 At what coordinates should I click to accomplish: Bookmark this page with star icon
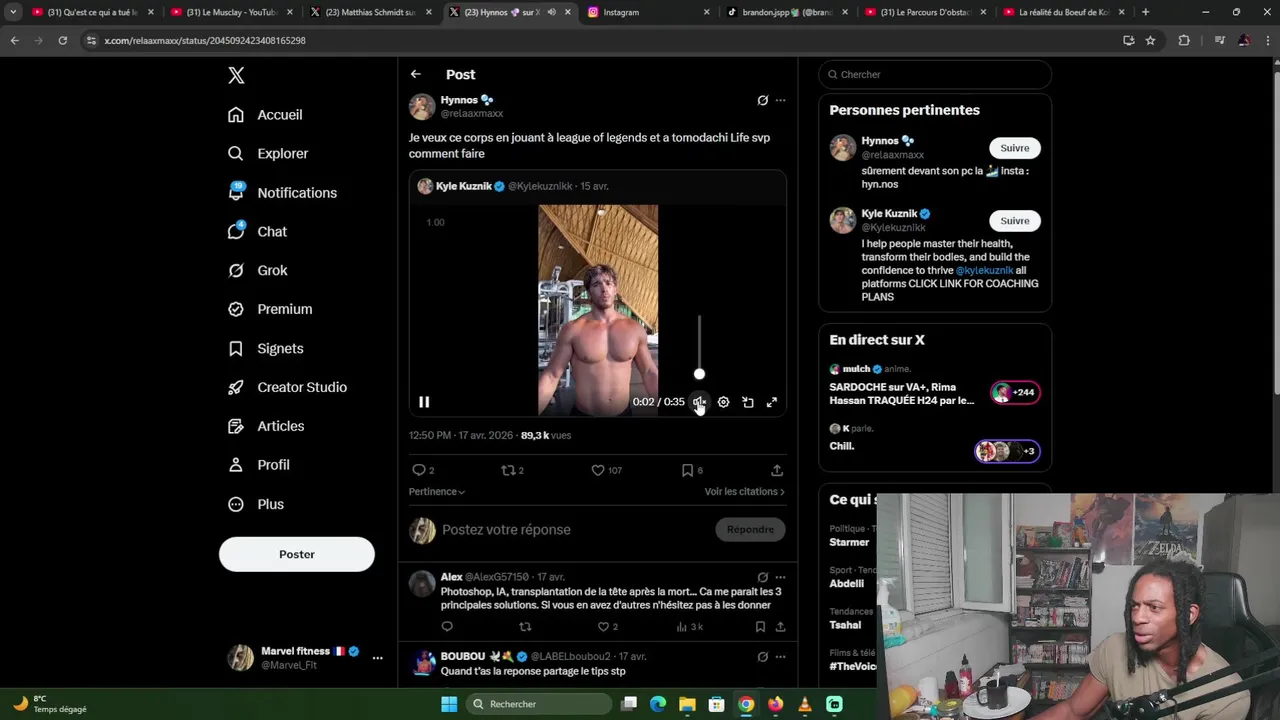[x=1150, y=40]
